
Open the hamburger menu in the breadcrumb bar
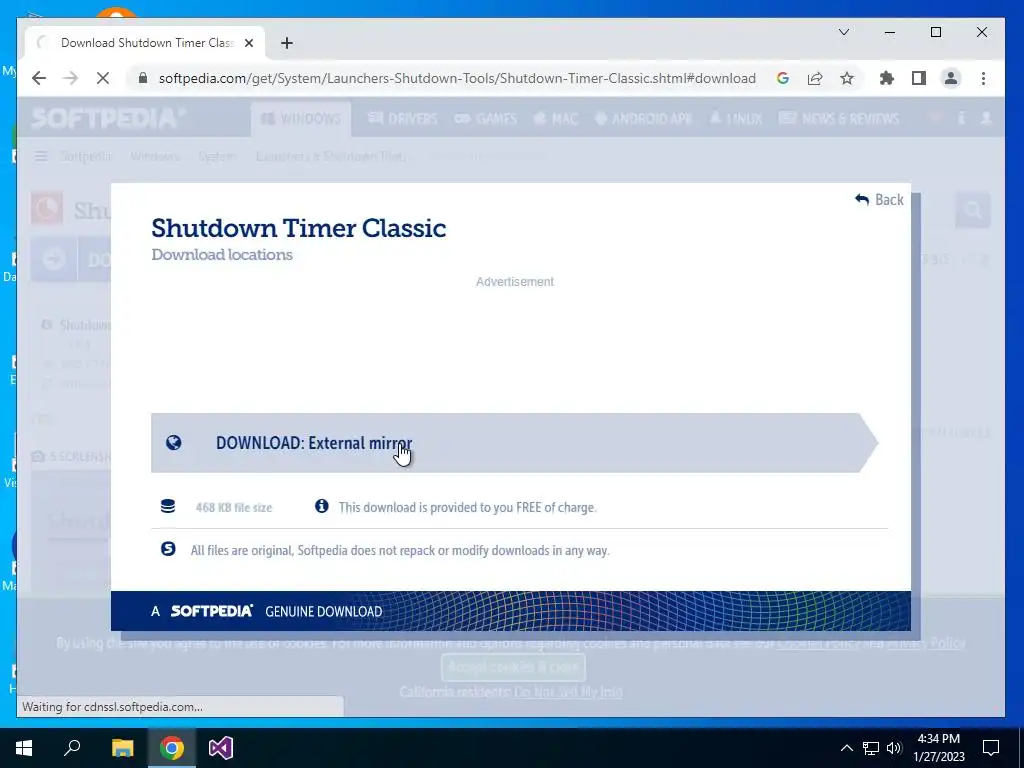pos(41,156)
